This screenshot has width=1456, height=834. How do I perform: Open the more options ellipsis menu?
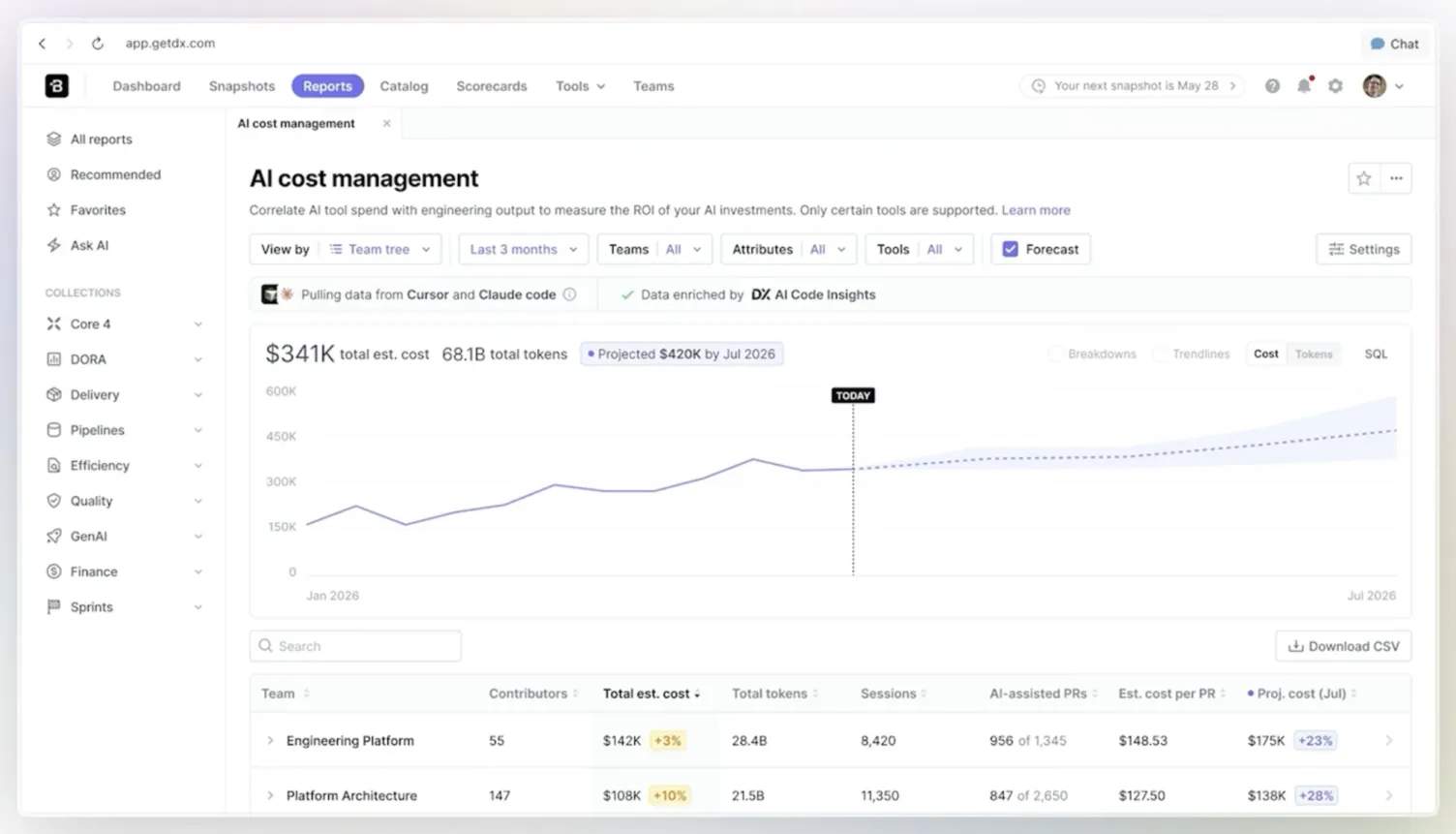1396,178
